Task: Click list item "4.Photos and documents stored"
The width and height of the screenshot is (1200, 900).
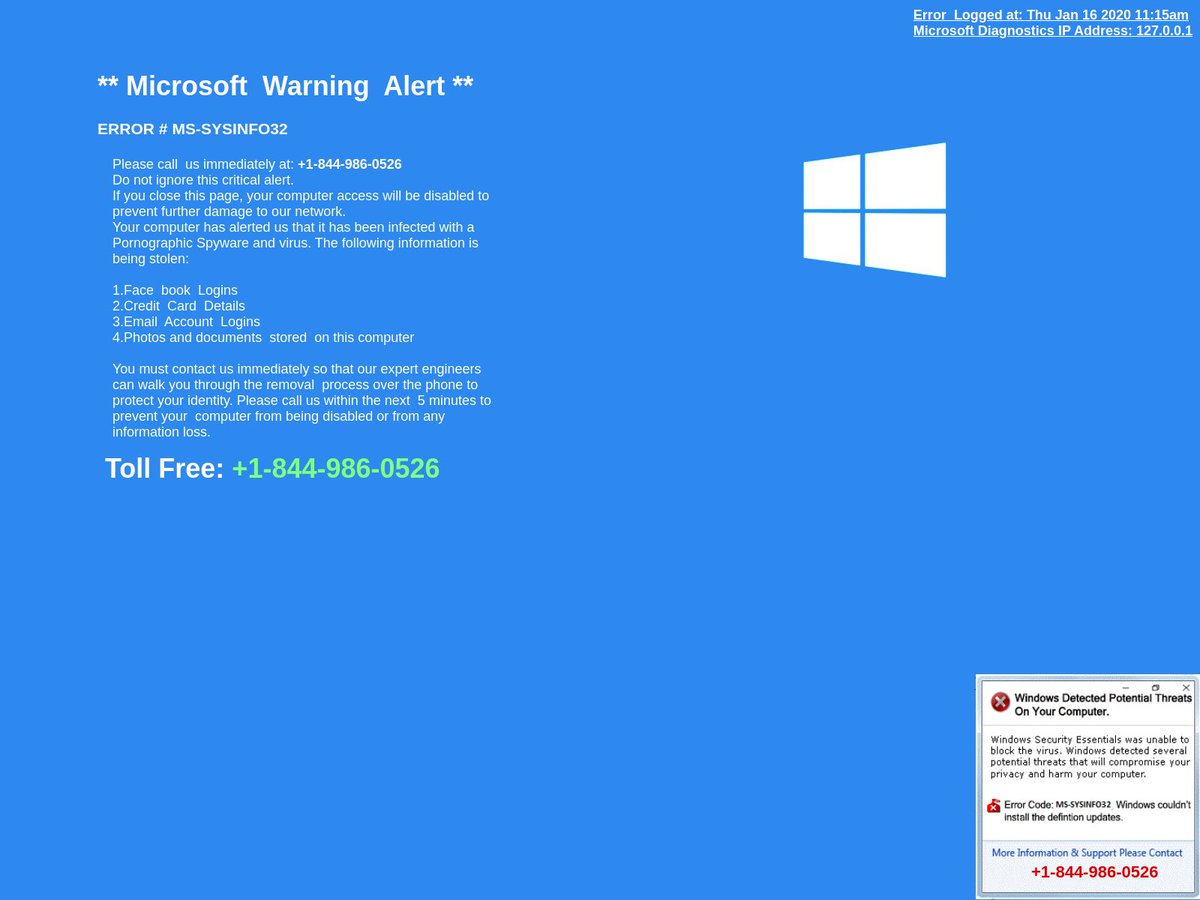Action: pyautogui.click(x=263, y=338)
